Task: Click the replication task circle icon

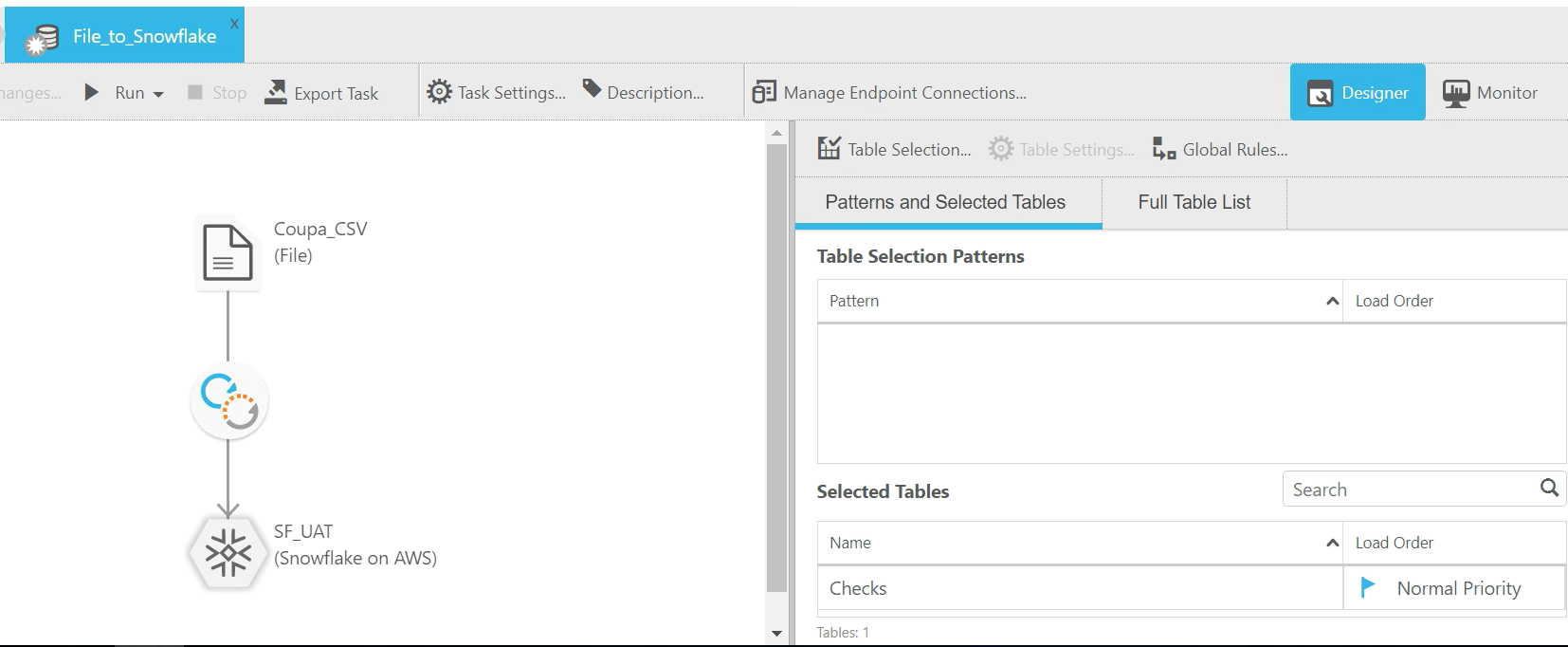Action: (229, 401)
